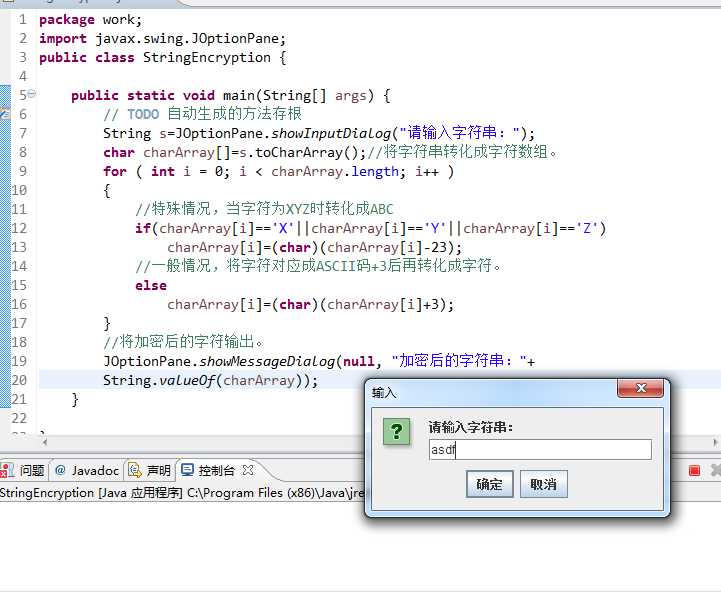Click the Problems tab error icon

pyautogui.click(x=7, y=471)
